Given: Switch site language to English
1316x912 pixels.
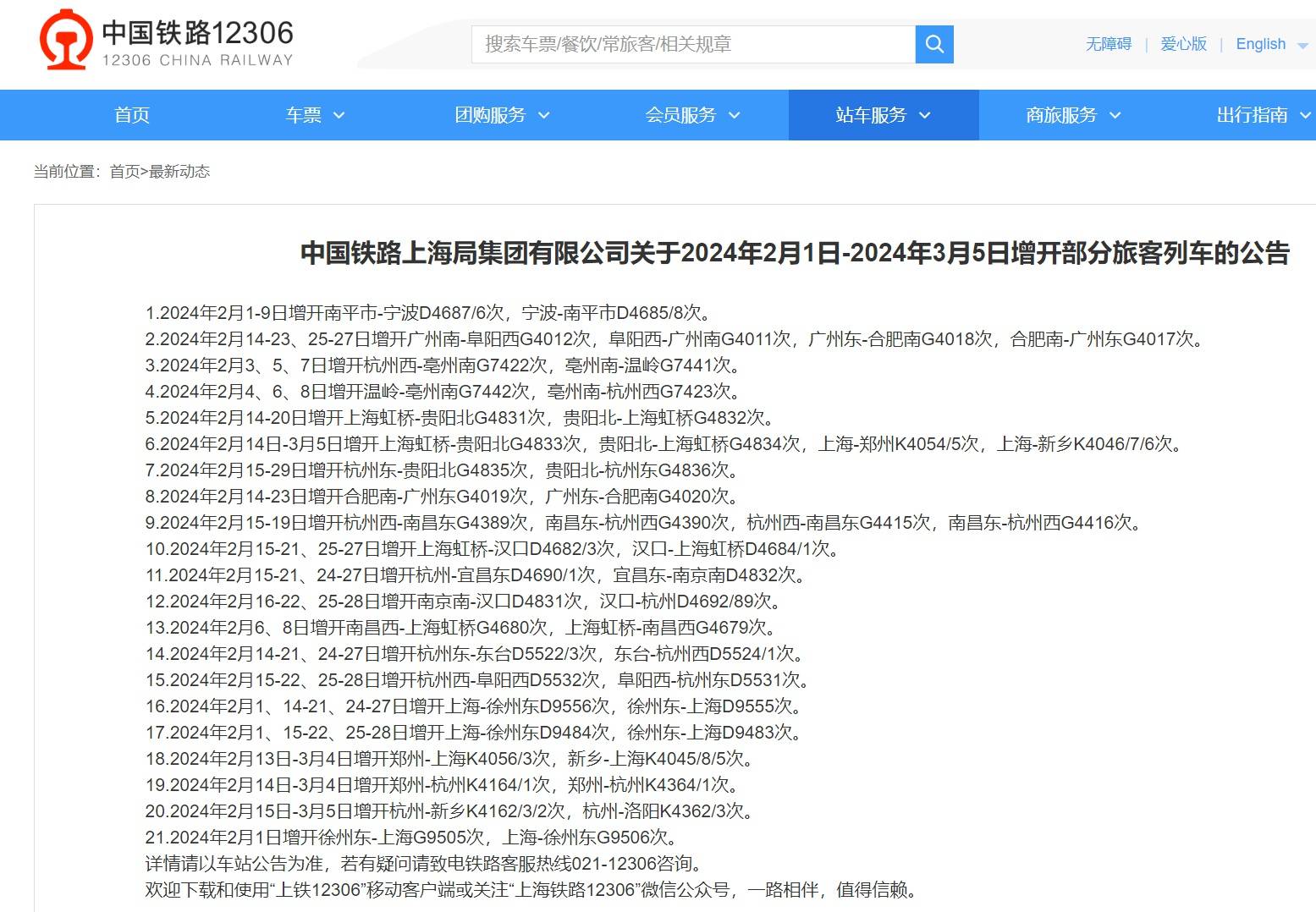Looking at the screenshot, I should (x=1260, y=44).
